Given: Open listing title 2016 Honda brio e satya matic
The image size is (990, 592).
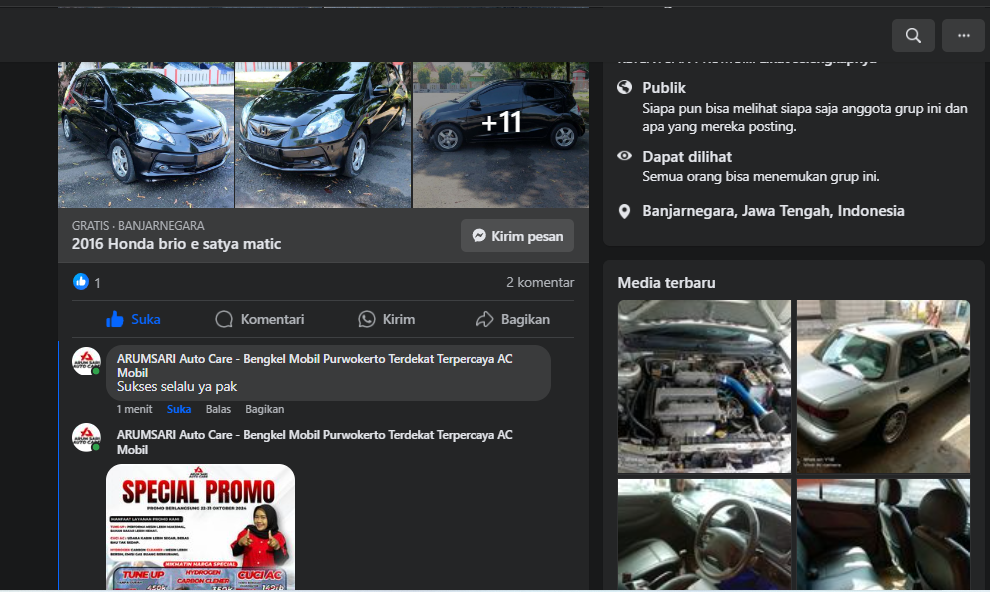Looking at the screenshot, I should click(176, 244).
